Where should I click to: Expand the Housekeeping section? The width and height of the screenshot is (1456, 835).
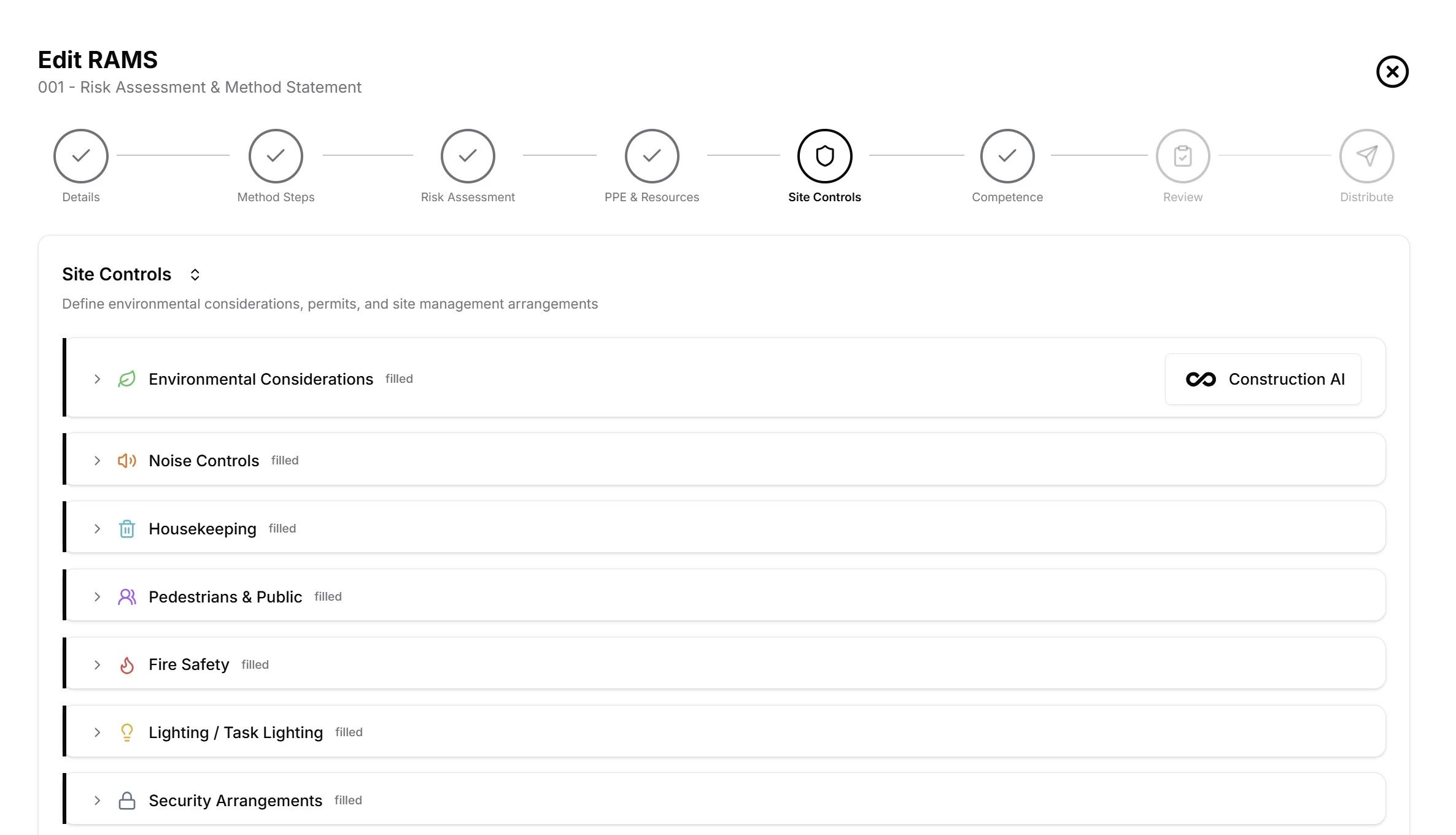[x=97, y=528]
